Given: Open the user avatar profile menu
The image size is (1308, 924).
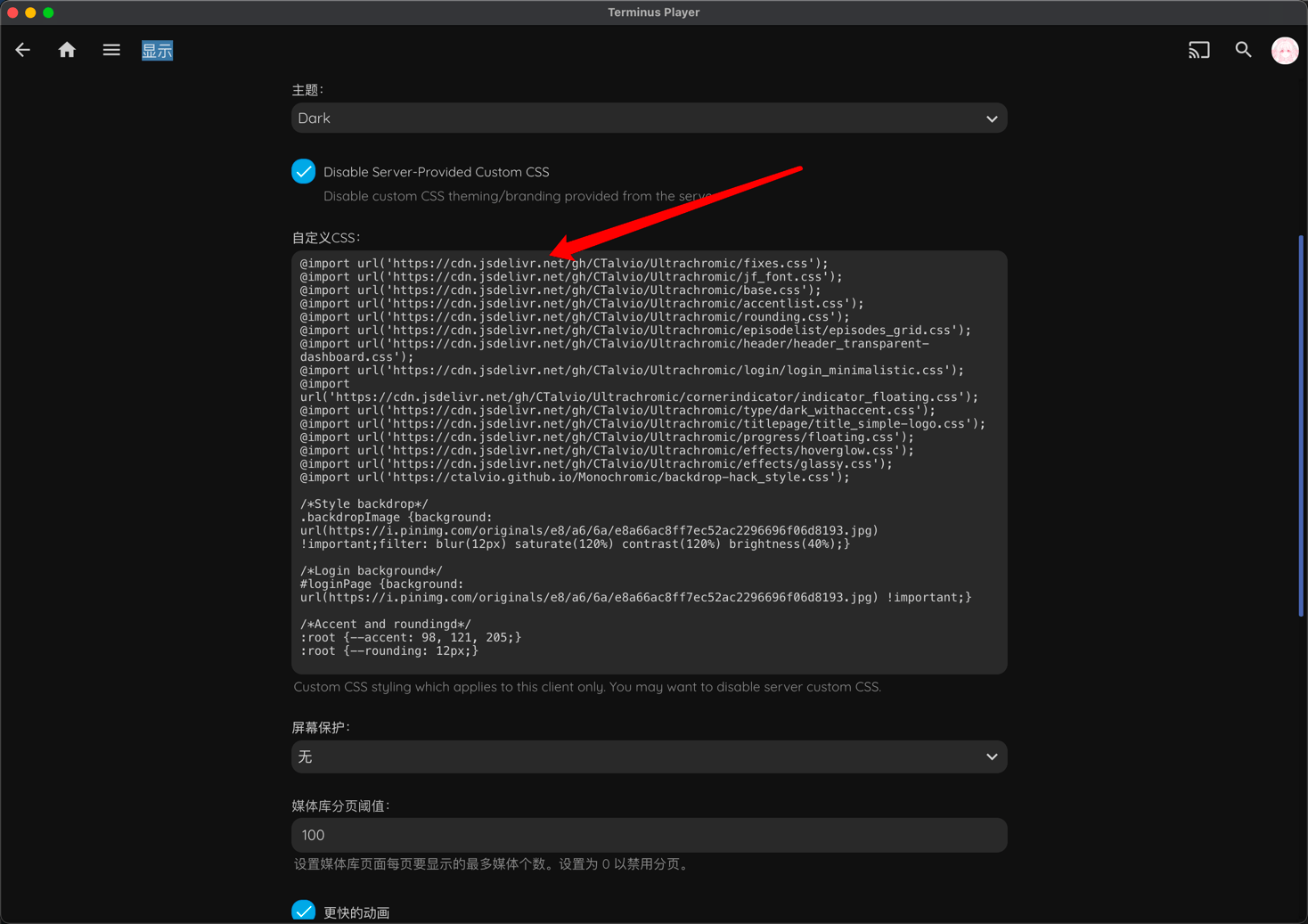Looking at the screenshot, I should click(1284, 51).
